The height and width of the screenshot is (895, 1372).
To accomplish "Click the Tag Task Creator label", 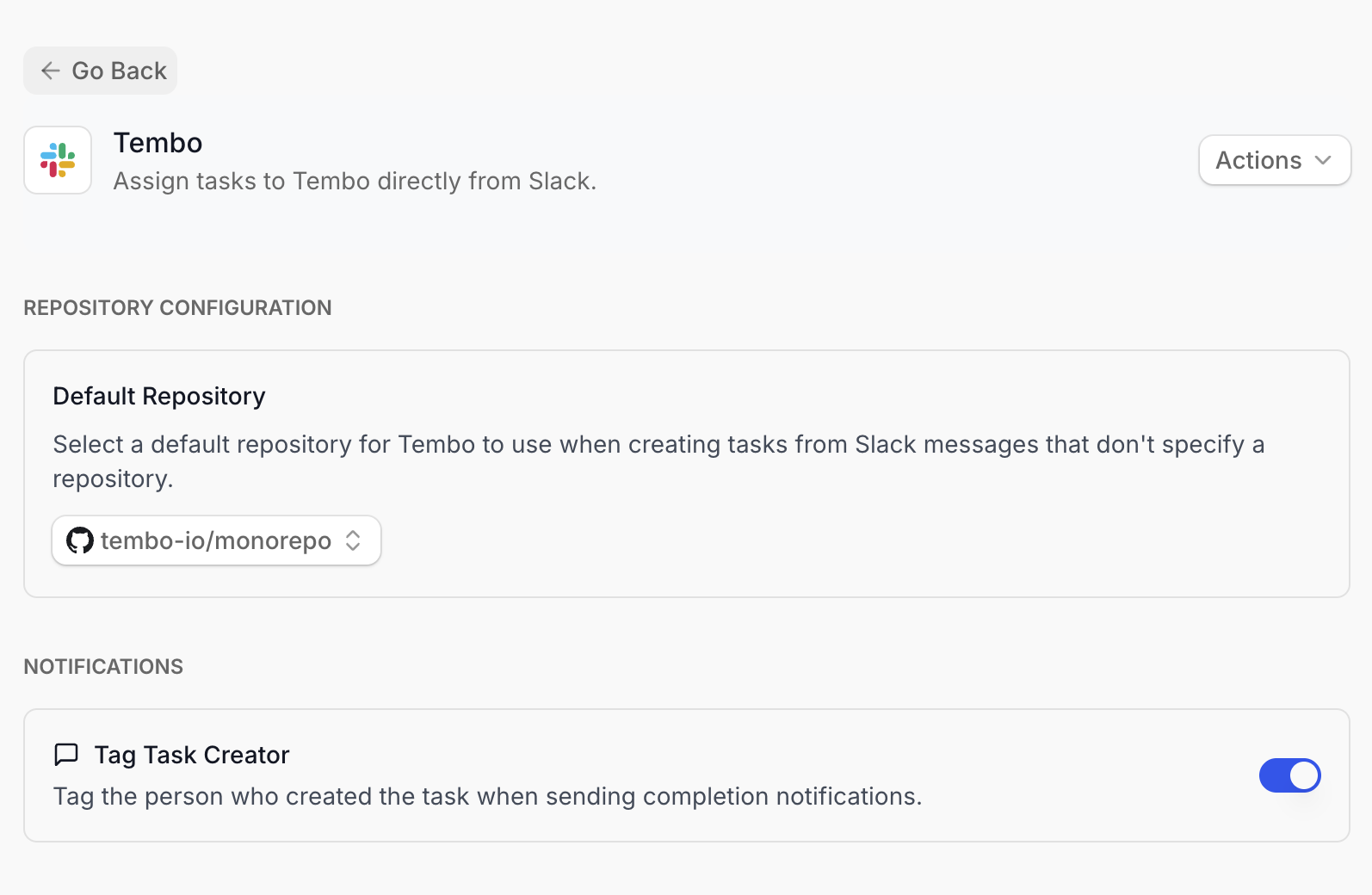I will [x=192, y=755].
